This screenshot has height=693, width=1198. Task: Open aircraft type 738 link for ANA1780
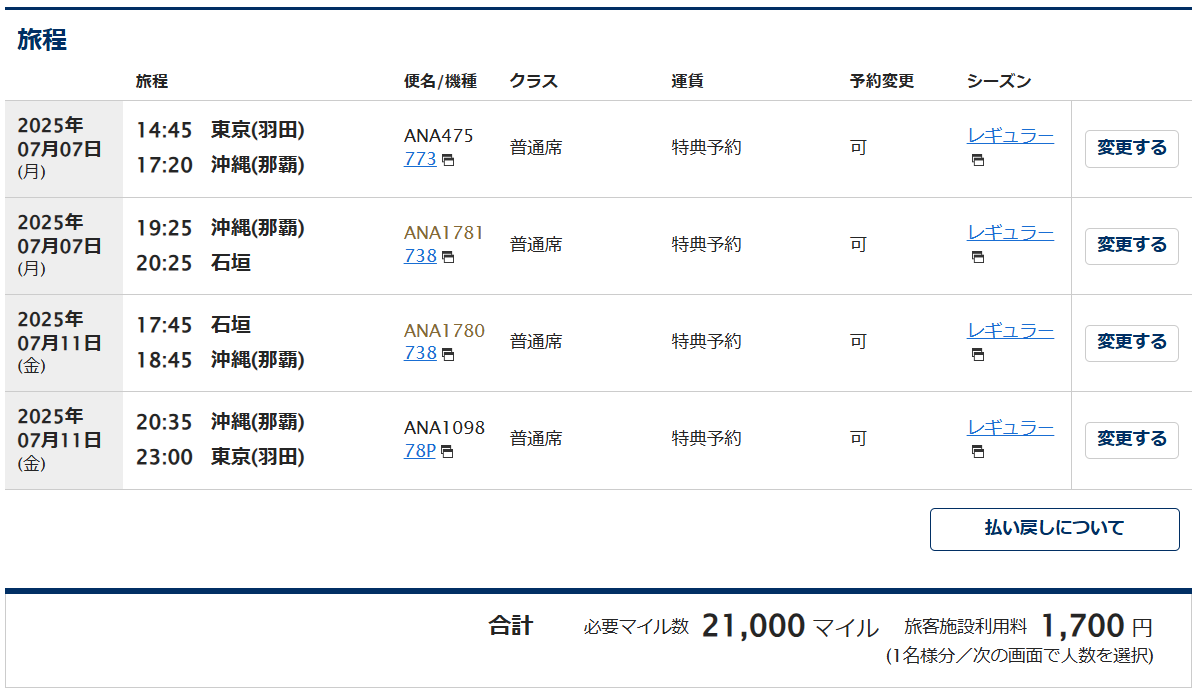pyautogui.click(x=419, y=353)
